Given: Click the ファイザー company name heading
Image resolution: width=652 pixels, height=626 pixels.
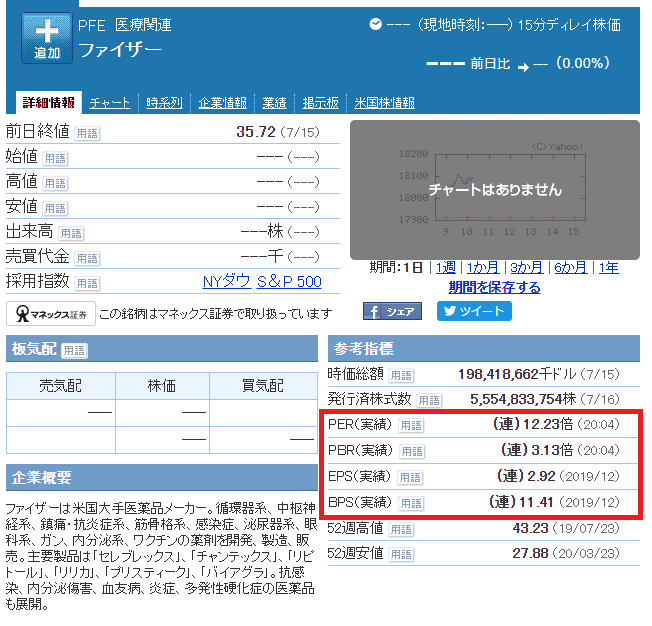Looking at the screenshot, I should [120, 50].
